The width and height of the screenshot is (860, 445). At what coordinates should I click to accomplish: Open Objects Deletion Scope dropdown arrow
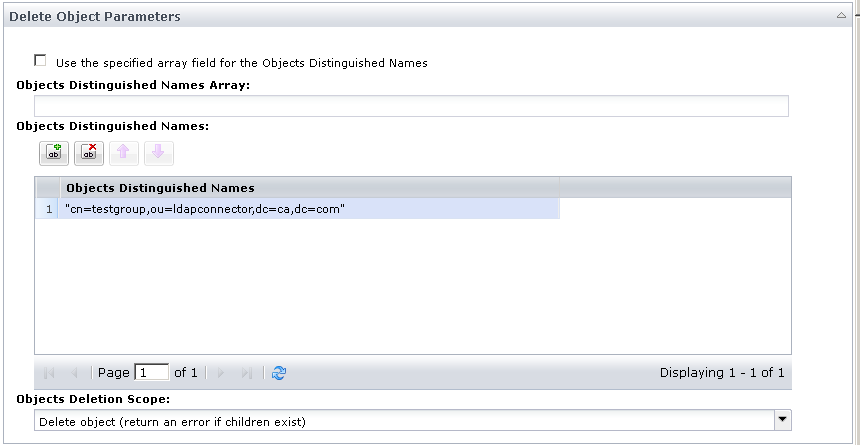[783, 421]
